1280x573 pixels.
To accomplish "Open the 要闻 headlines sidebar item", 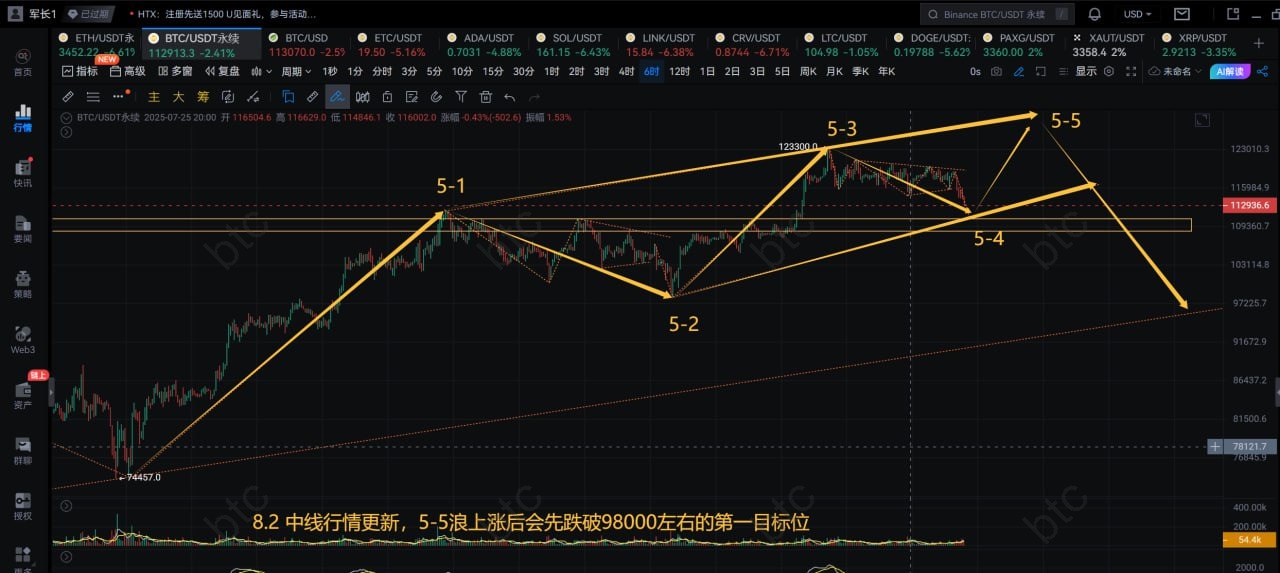I will point(22,229).
